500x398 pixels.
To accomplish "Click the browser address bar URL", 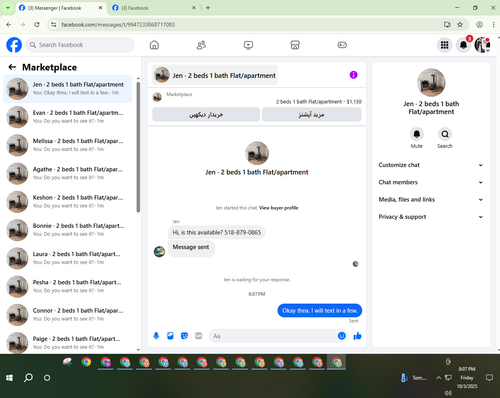I will coord(118,24).
